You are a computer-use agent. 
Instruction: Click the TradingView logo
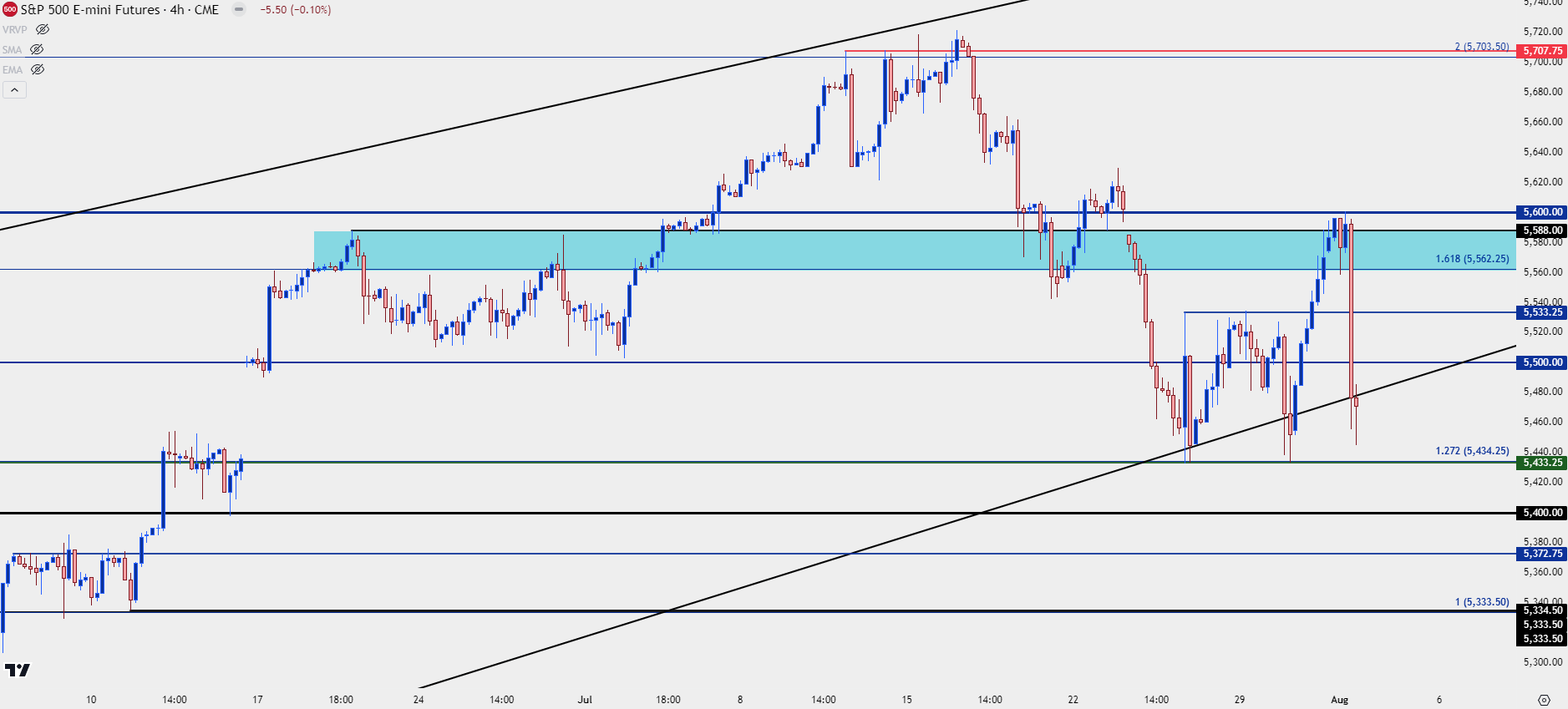(18, 670)
